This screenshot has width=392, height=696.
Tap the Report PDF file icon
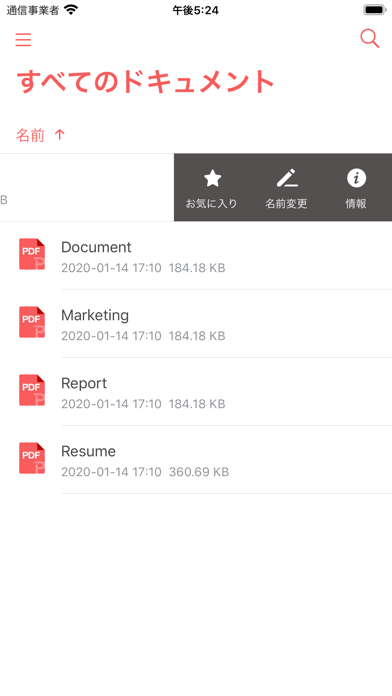coord(32,390)
